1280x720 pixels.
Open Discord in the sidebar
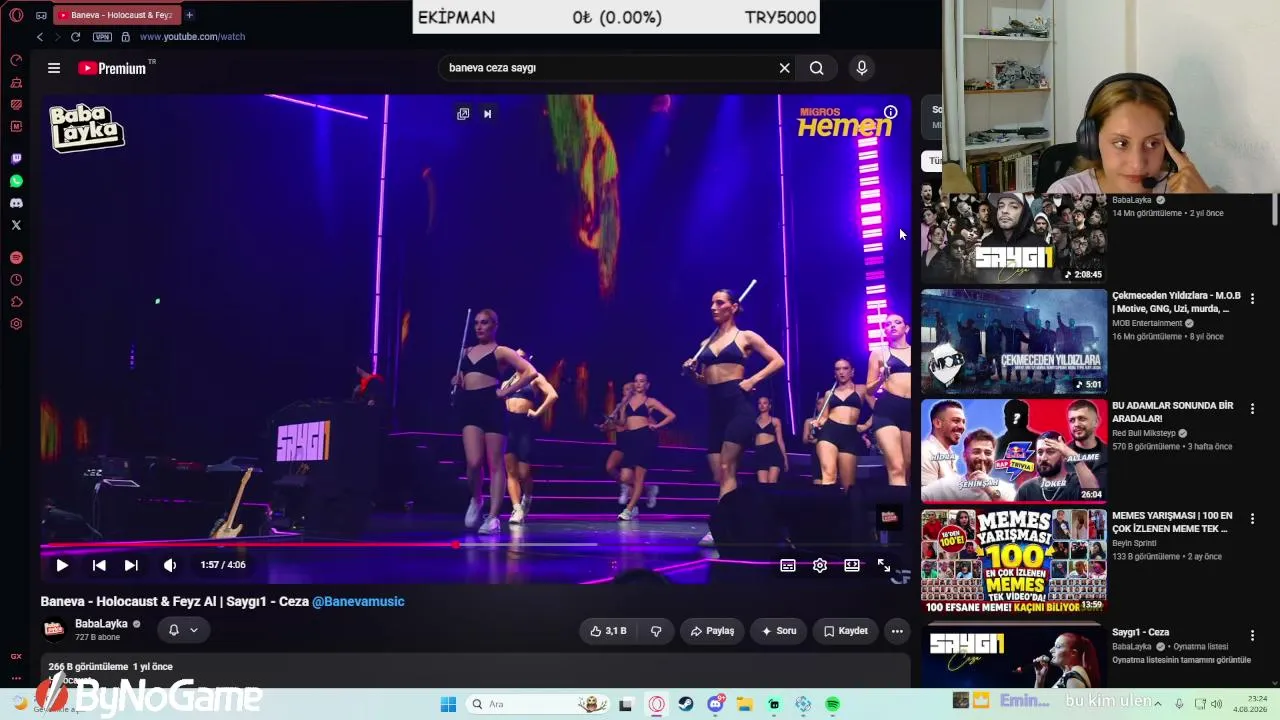click(16, 203)
